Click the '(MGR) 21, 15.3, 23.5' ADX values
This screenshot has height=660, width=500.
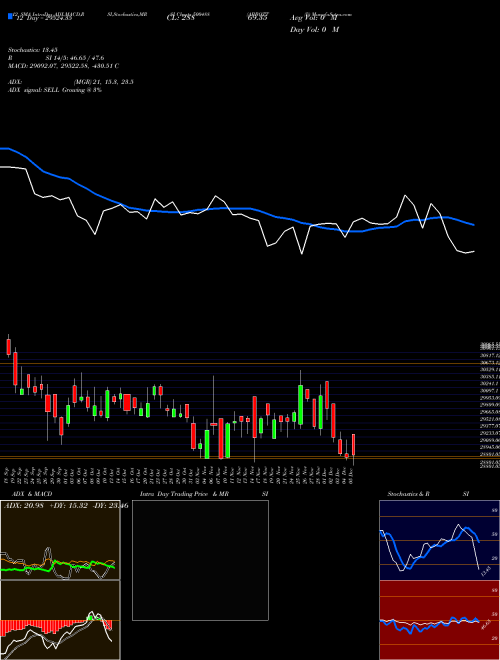[104, 82]
